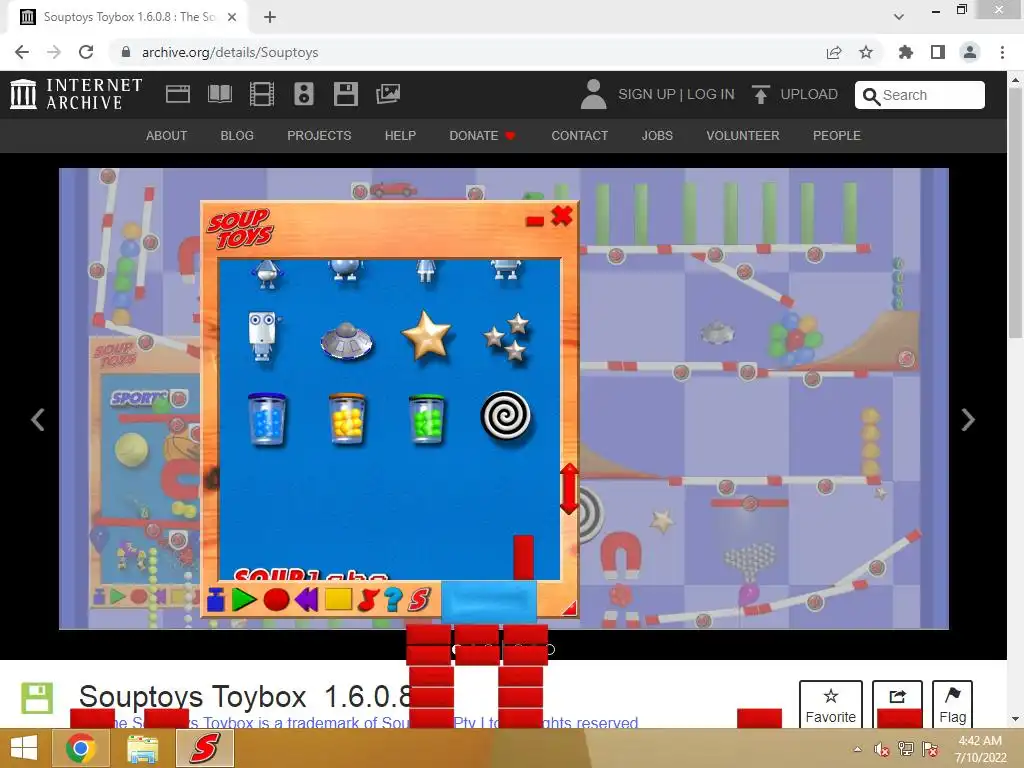
Task: Click the red music note icon
Action: [368, 600]
